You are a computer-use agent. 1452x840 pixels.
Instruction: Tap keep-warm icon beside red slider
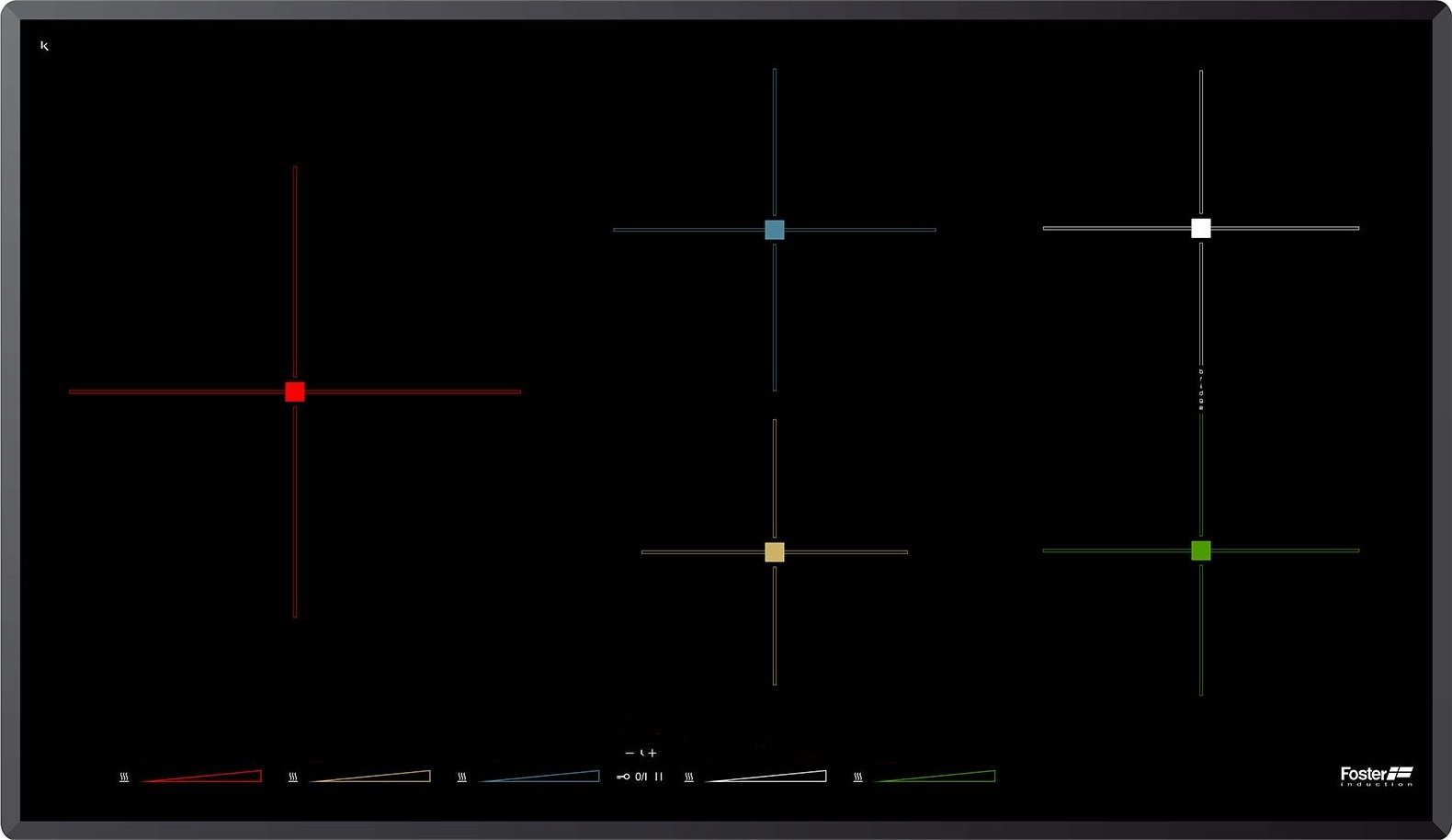(x=124, y=778)
